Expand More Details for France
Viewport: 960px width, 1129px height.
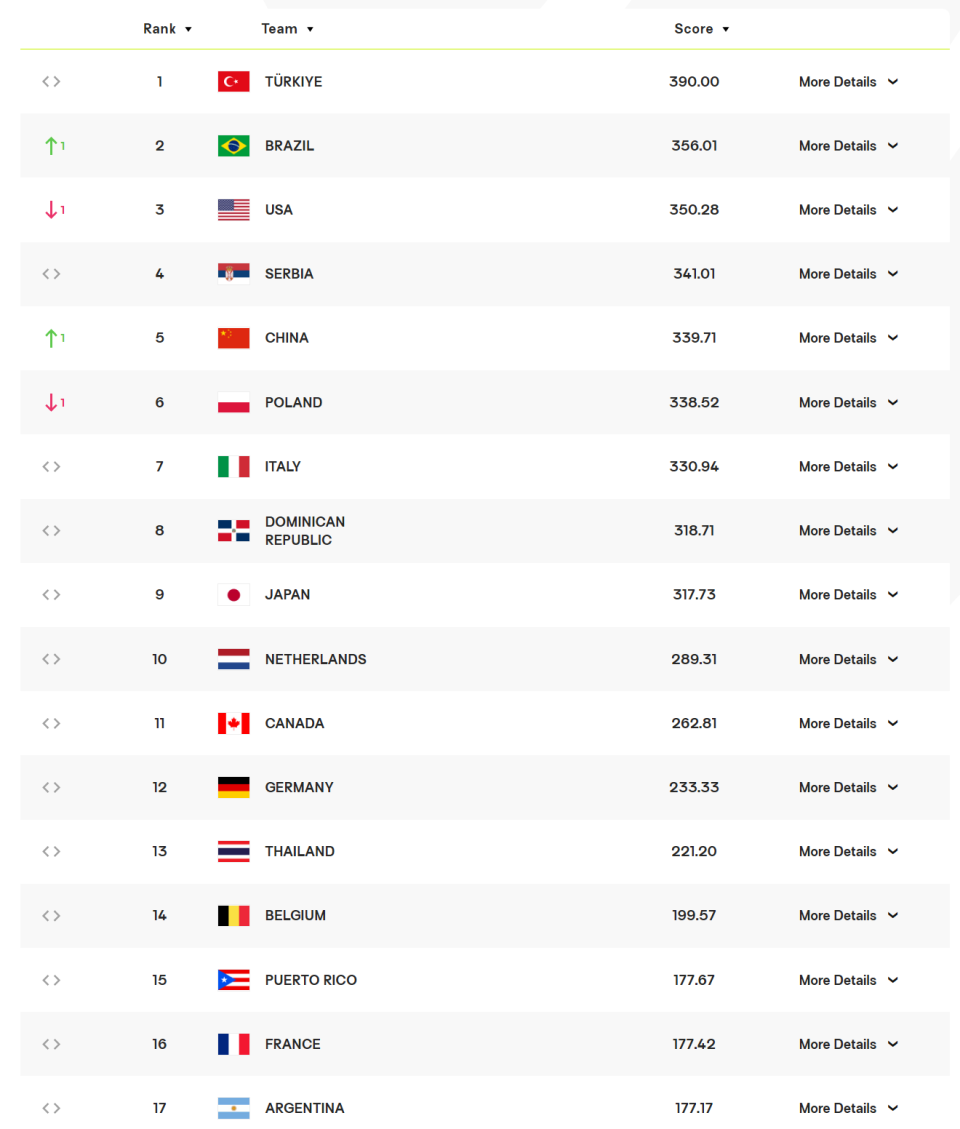848,1044
